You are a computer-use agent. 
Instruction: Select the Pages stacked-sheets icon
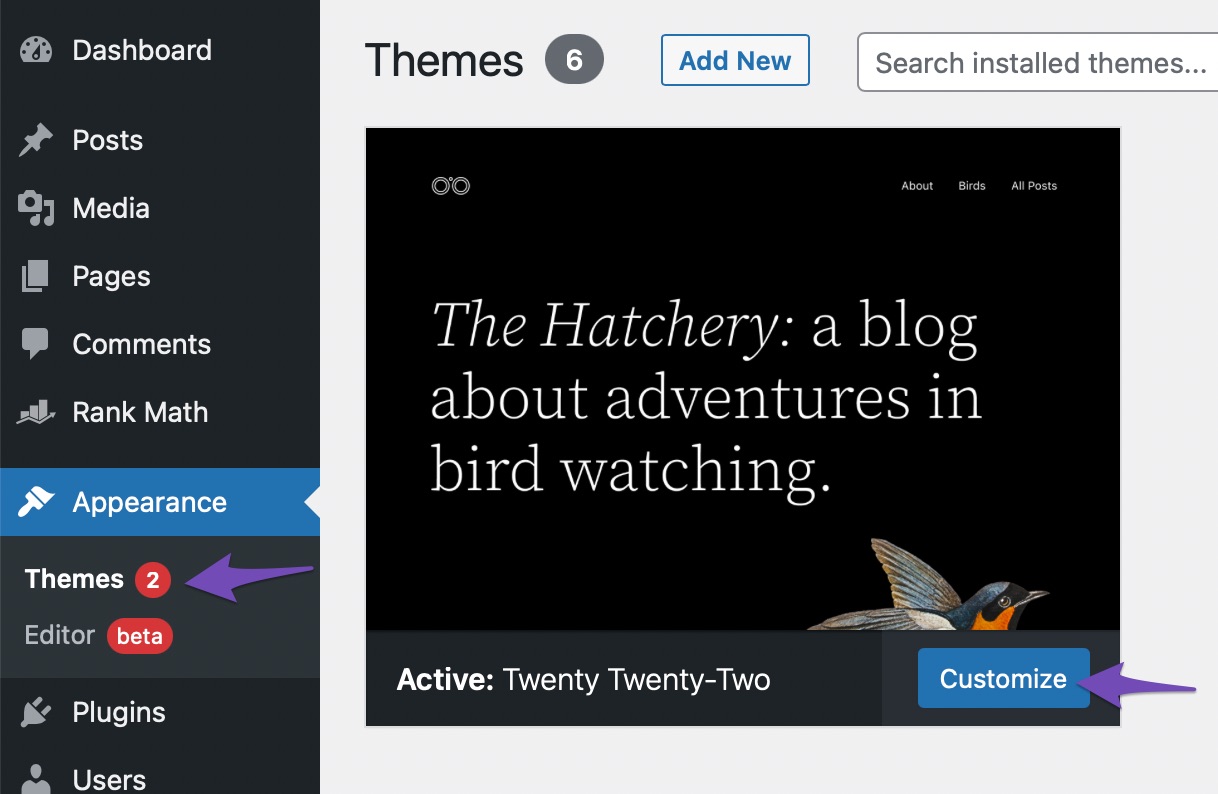[x=36, y=277]
